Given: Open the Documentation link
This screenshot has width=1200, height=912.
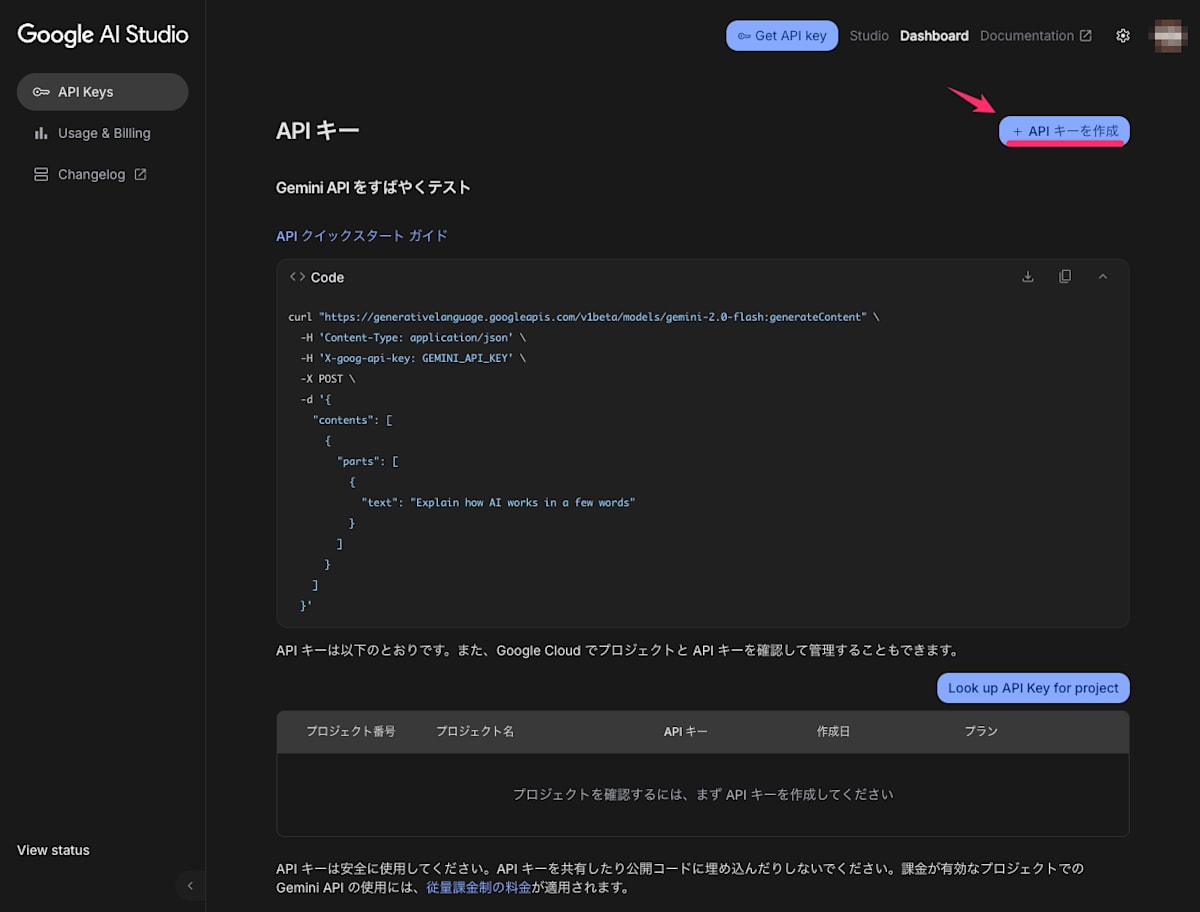Looking at the screenshot, I should coord(1036,36).
